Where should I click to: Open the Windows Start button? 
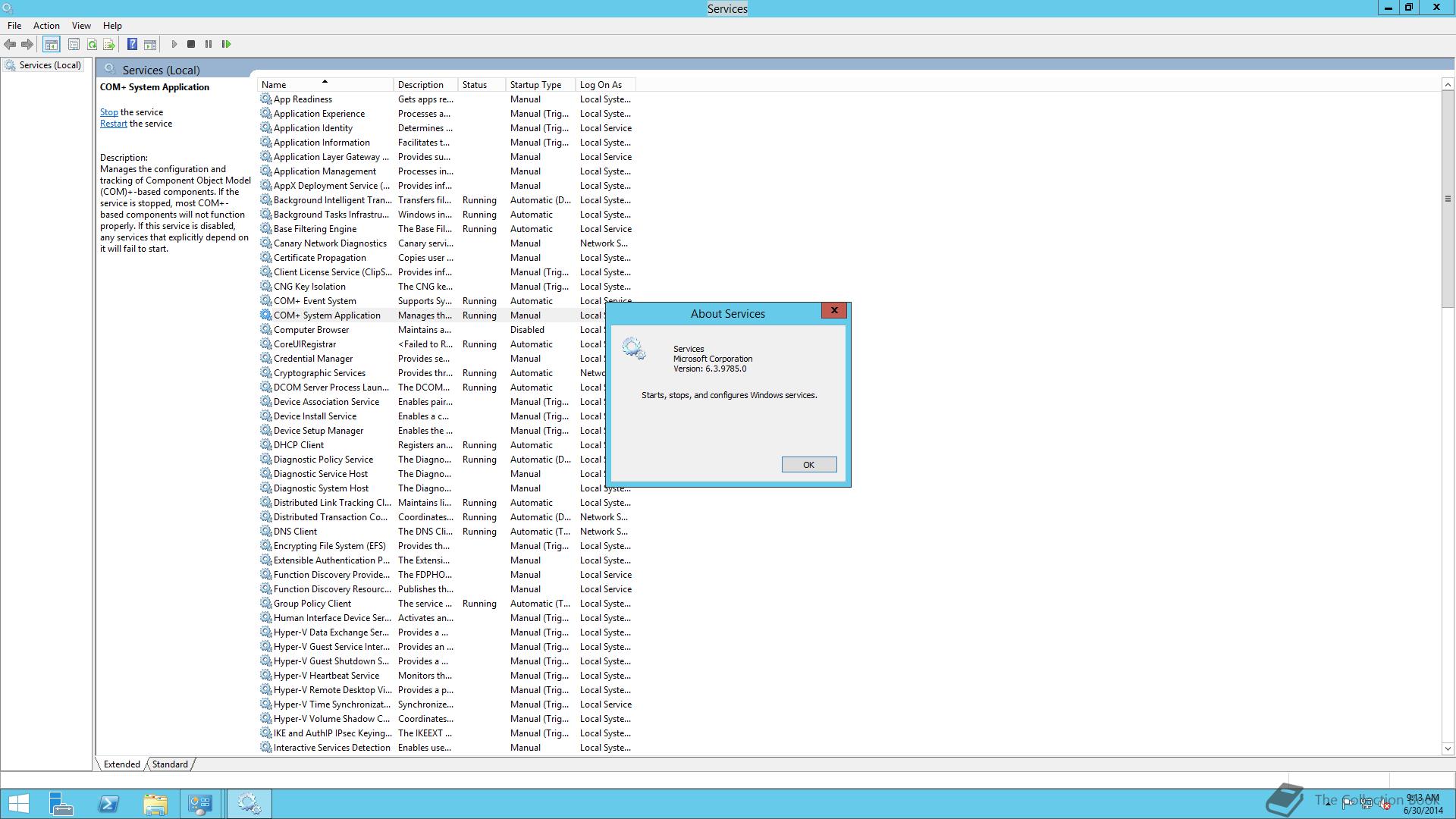coord(19,804)
